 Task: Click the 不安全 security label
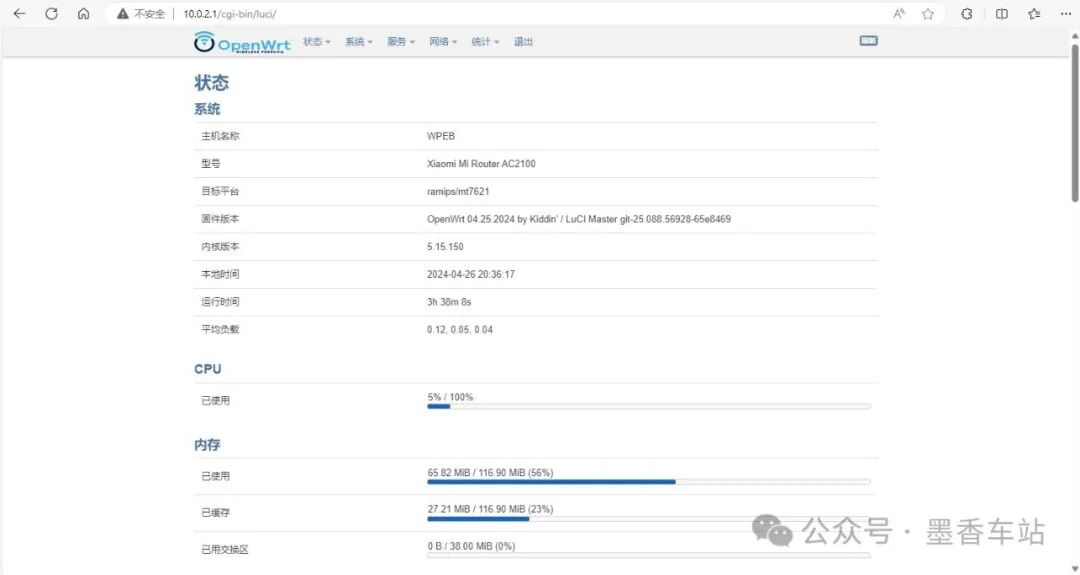[x=149, y=14]
